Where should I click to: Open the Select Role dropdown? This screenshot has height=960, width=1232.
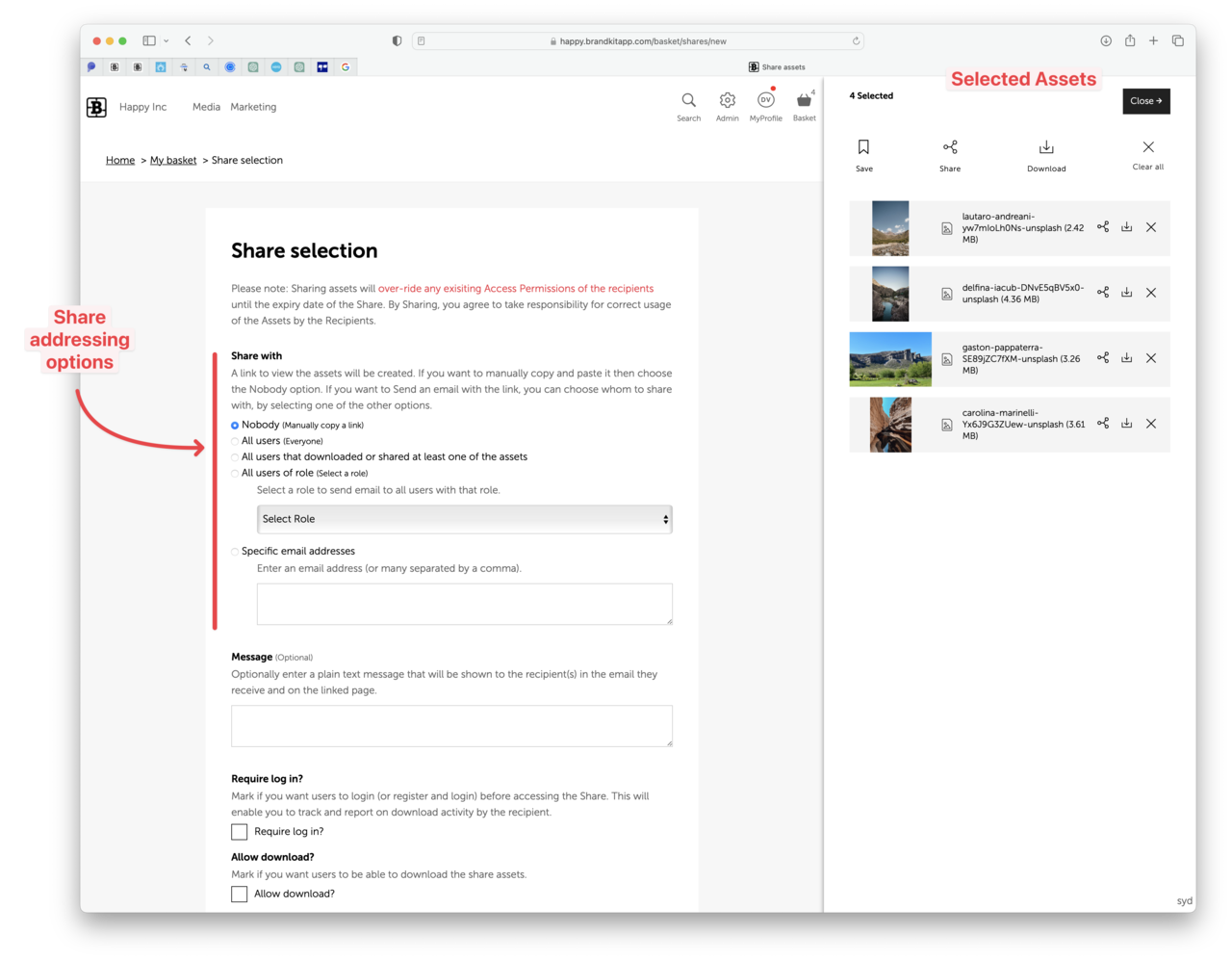464,518
